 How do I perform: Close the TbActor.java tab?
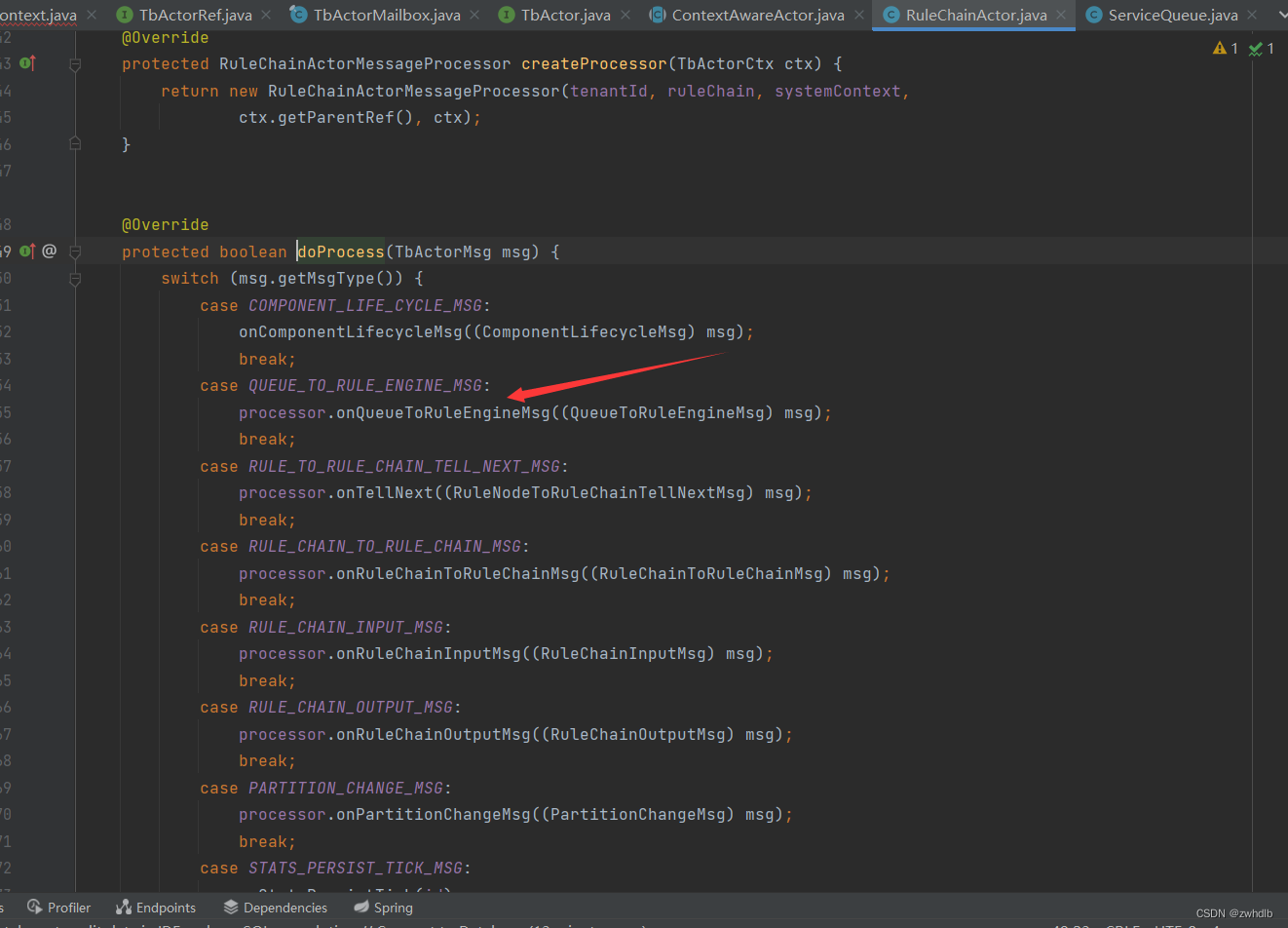[x=625, y=15]
